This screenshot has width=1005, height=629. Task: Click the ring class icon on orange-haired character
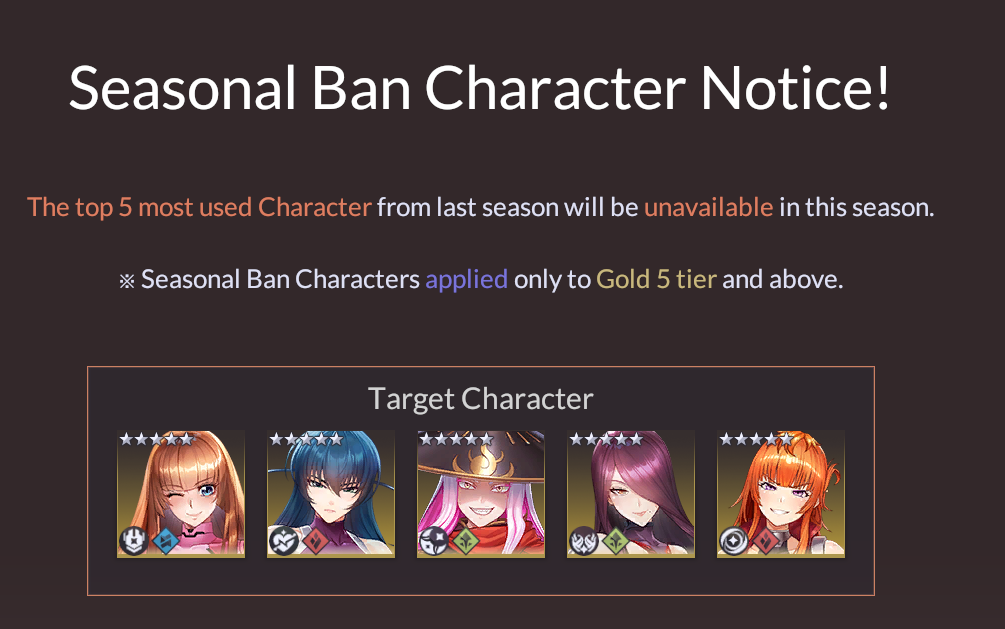[x=733, y=541]
